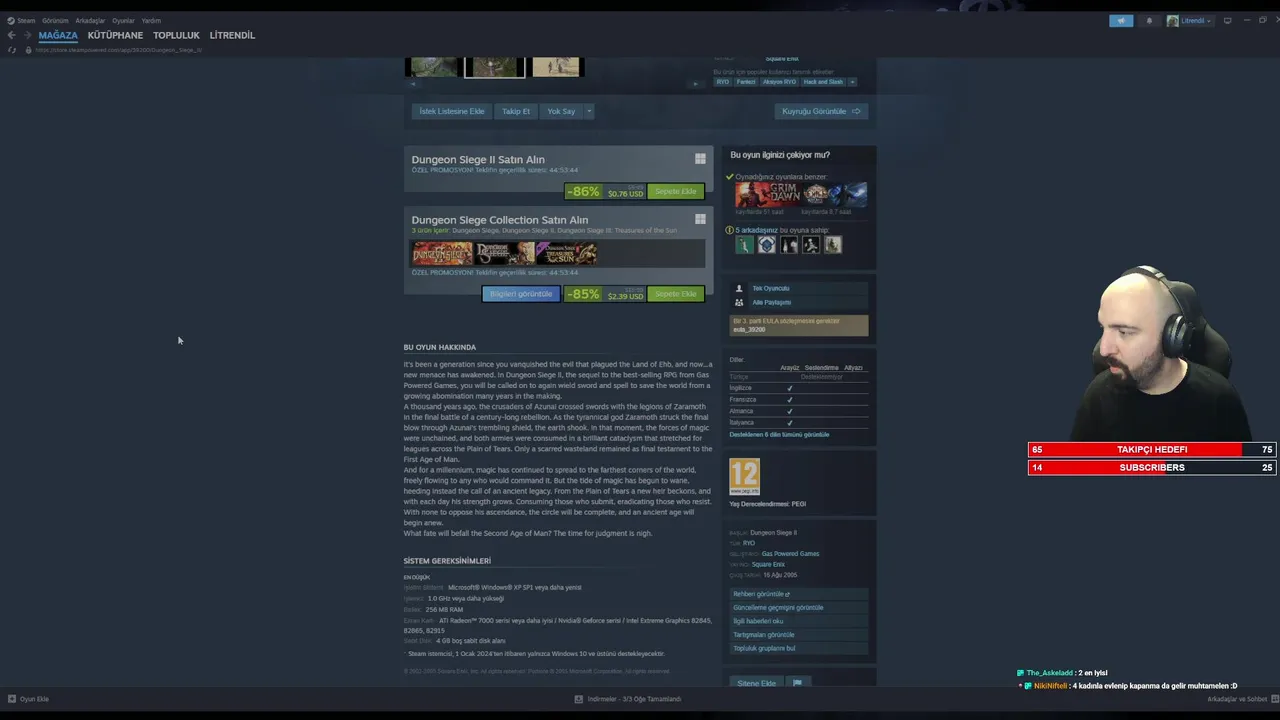This screenshot has width=1280, height=720.
Task: Select the first screenshot thumbnail
Action: click(x=433, y=67)
